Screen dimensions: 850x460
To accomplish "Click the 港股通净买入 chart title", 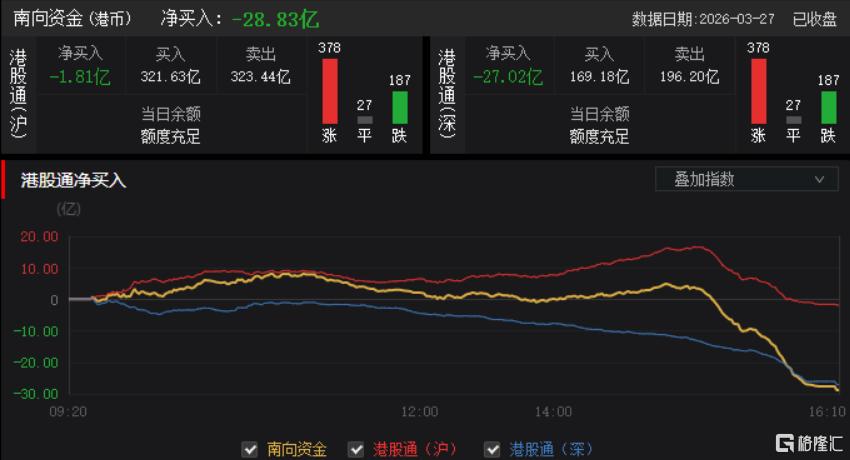I will point(74,180).
